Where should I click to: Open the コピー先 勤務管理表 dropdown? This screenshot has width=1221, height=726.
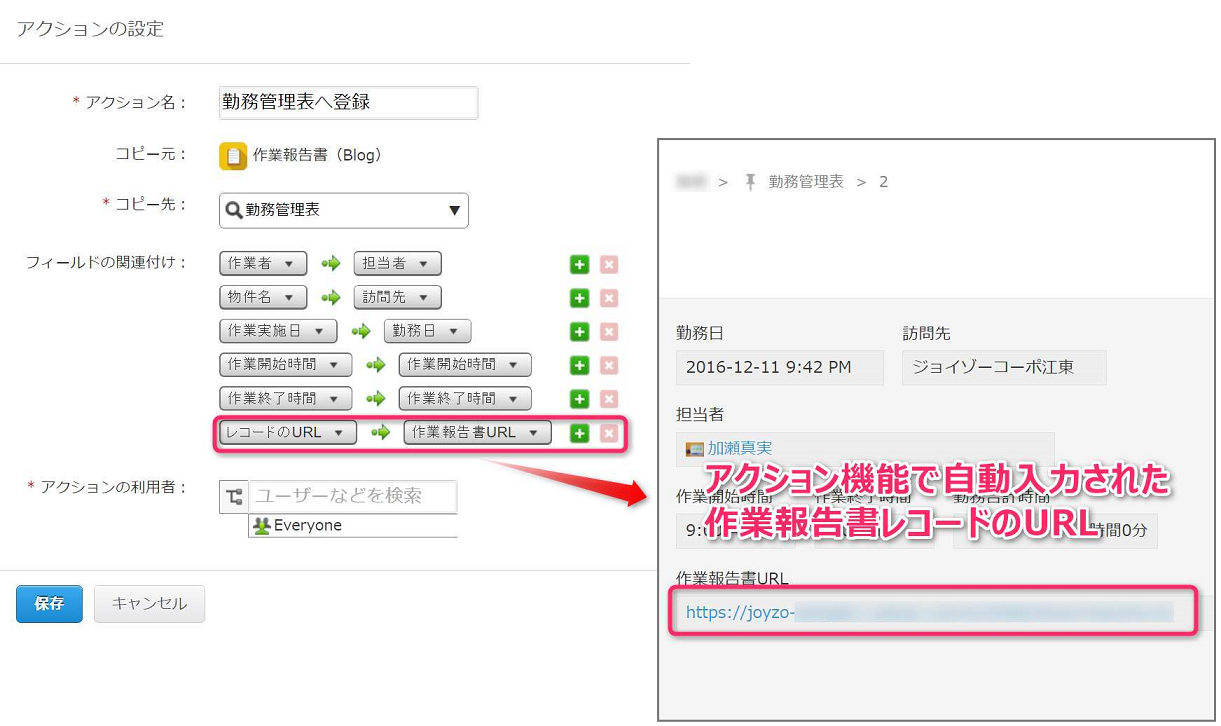(x=344, y=210)
